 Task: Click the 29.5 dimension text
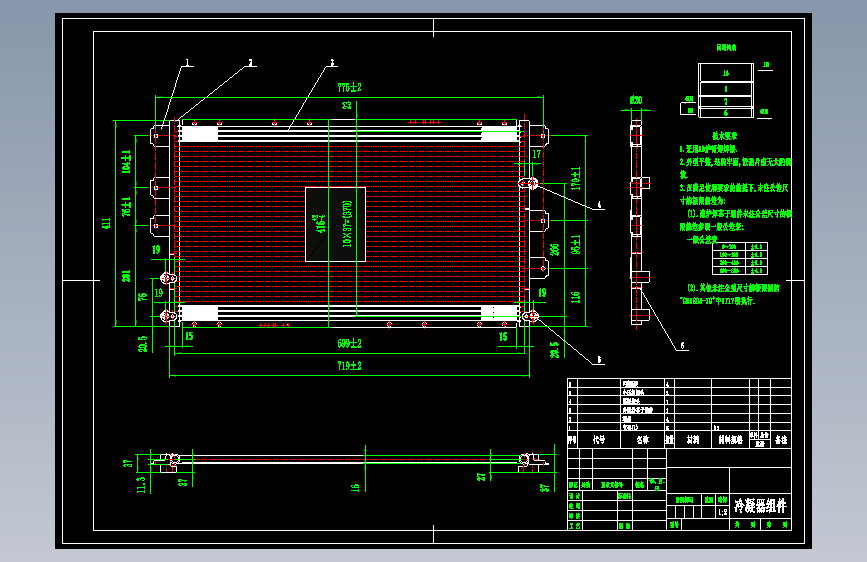(x=555, y=350)
